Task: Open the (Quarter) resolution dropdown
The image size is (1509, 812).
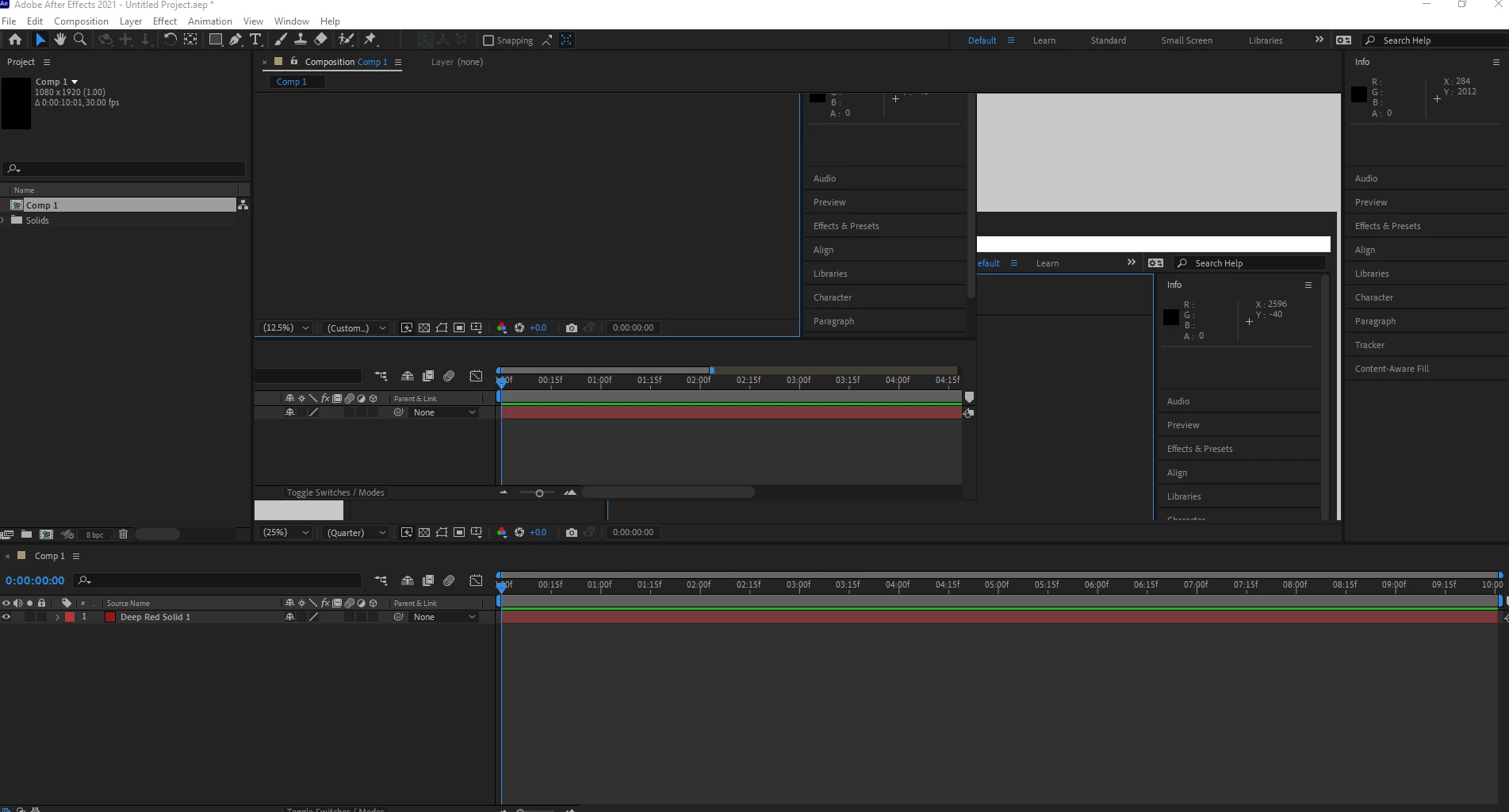Action: 357,532
